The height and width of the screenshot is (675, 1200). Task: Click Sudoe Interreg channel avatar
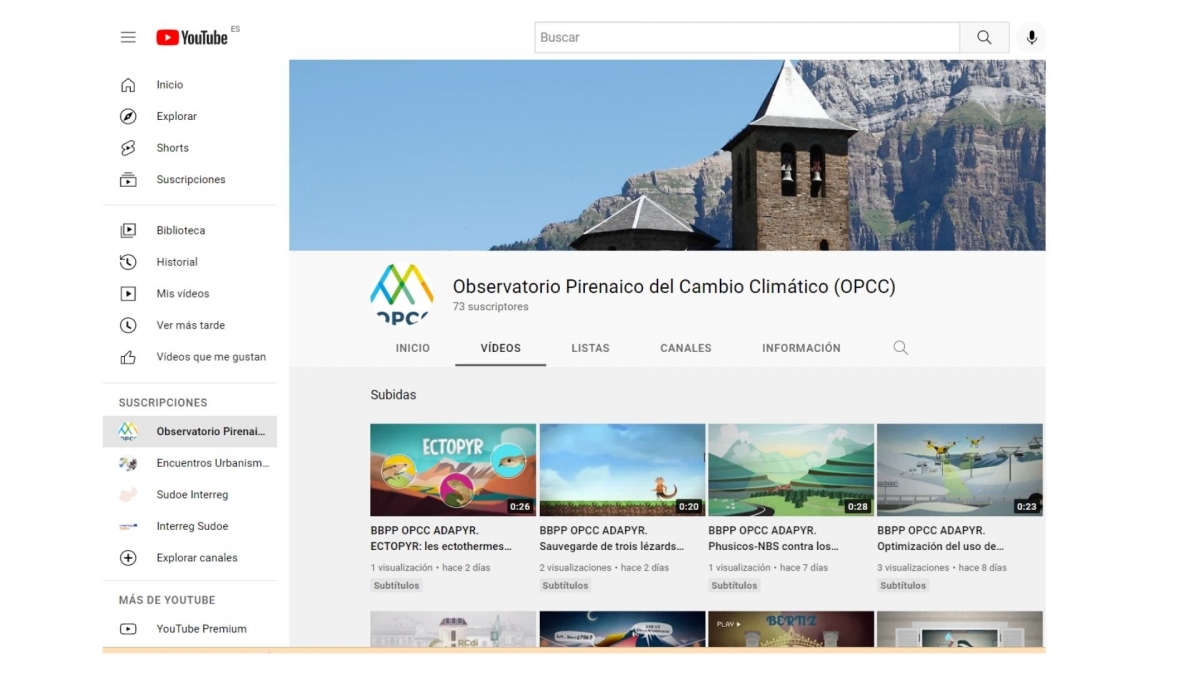(128, 495)
